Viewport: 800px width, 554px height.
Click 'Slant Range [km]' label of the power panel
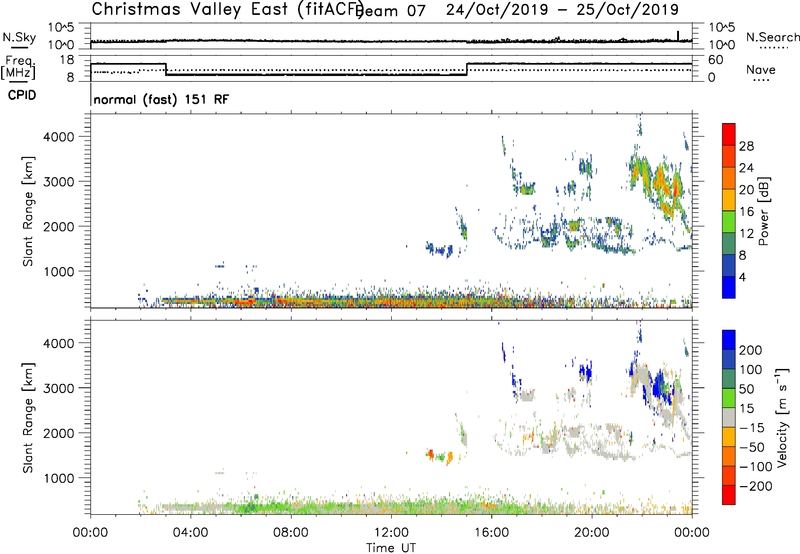coord(28,211)
